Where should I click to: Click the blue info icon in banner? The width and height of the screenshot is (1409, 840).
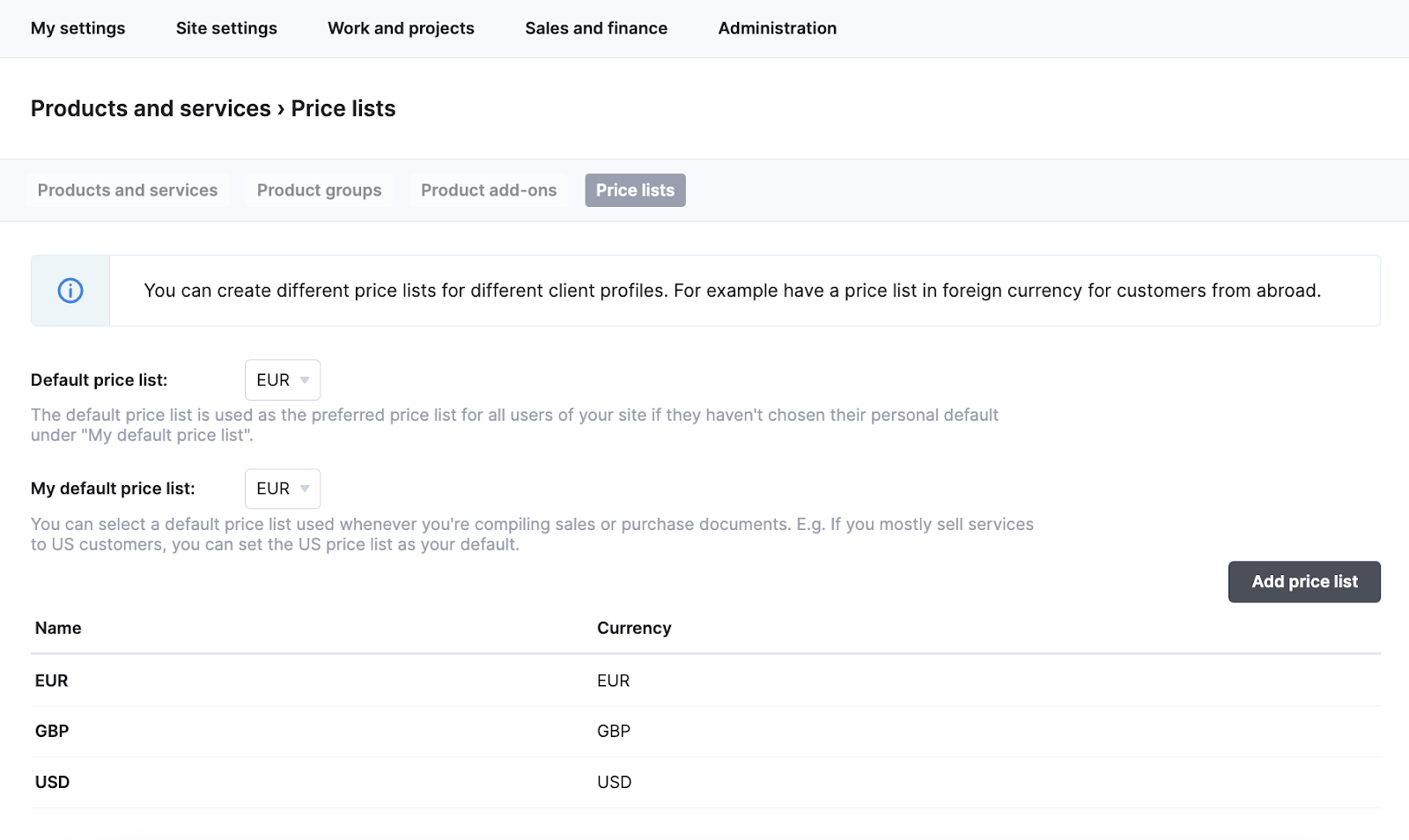[70, 291]
